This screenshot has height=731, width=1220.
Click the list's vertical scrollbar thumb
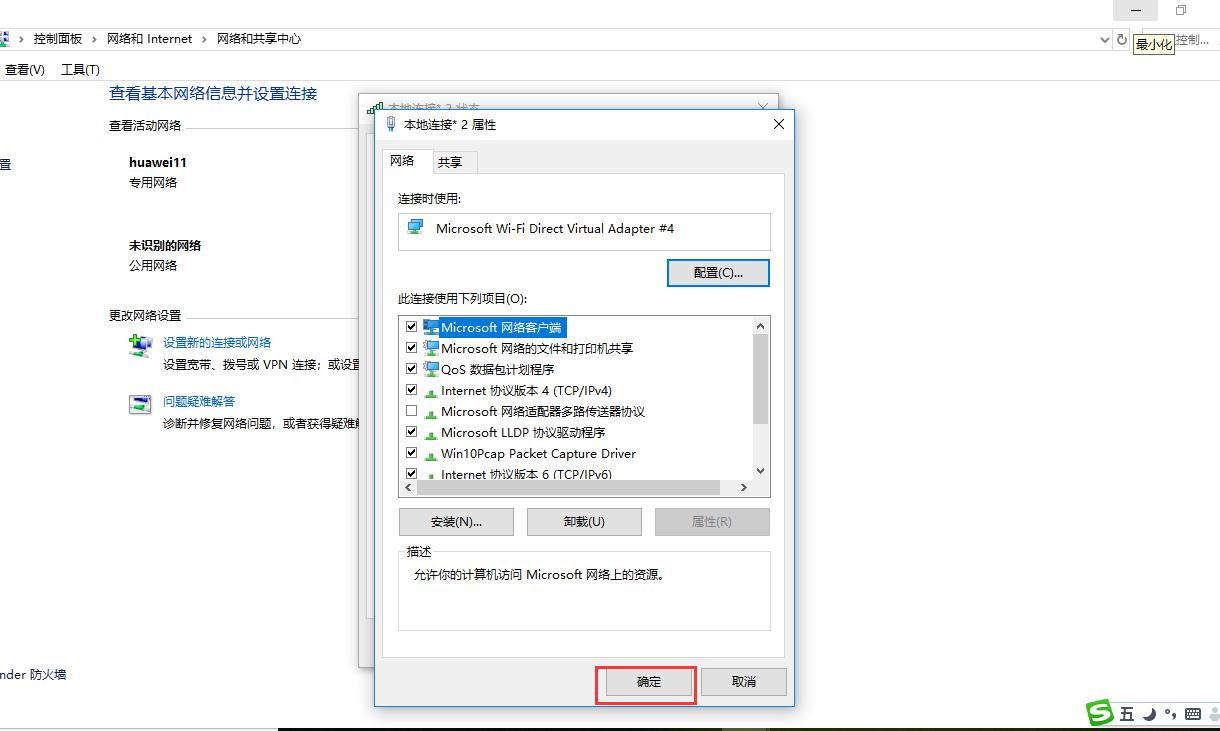click(760, 379)
